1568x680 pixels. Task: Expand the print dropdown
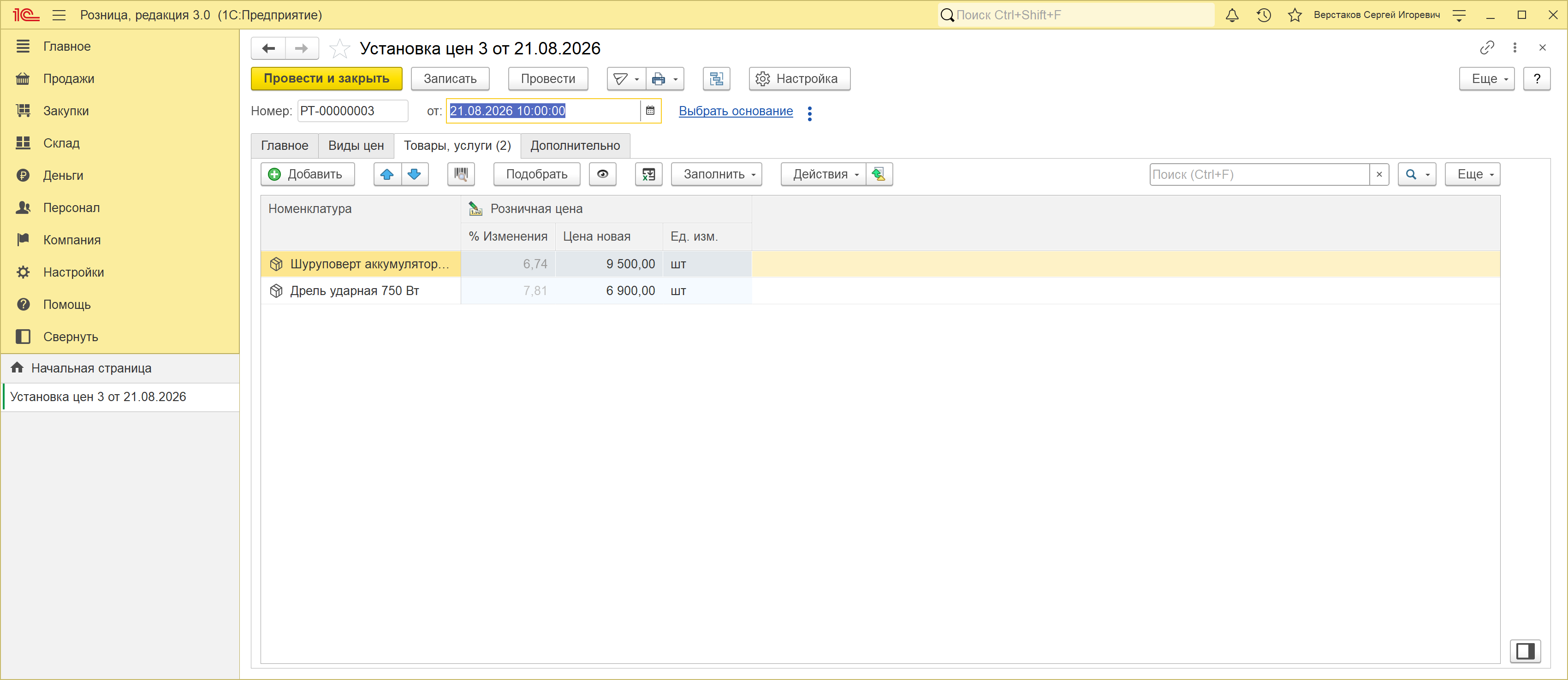click(665, 78)
